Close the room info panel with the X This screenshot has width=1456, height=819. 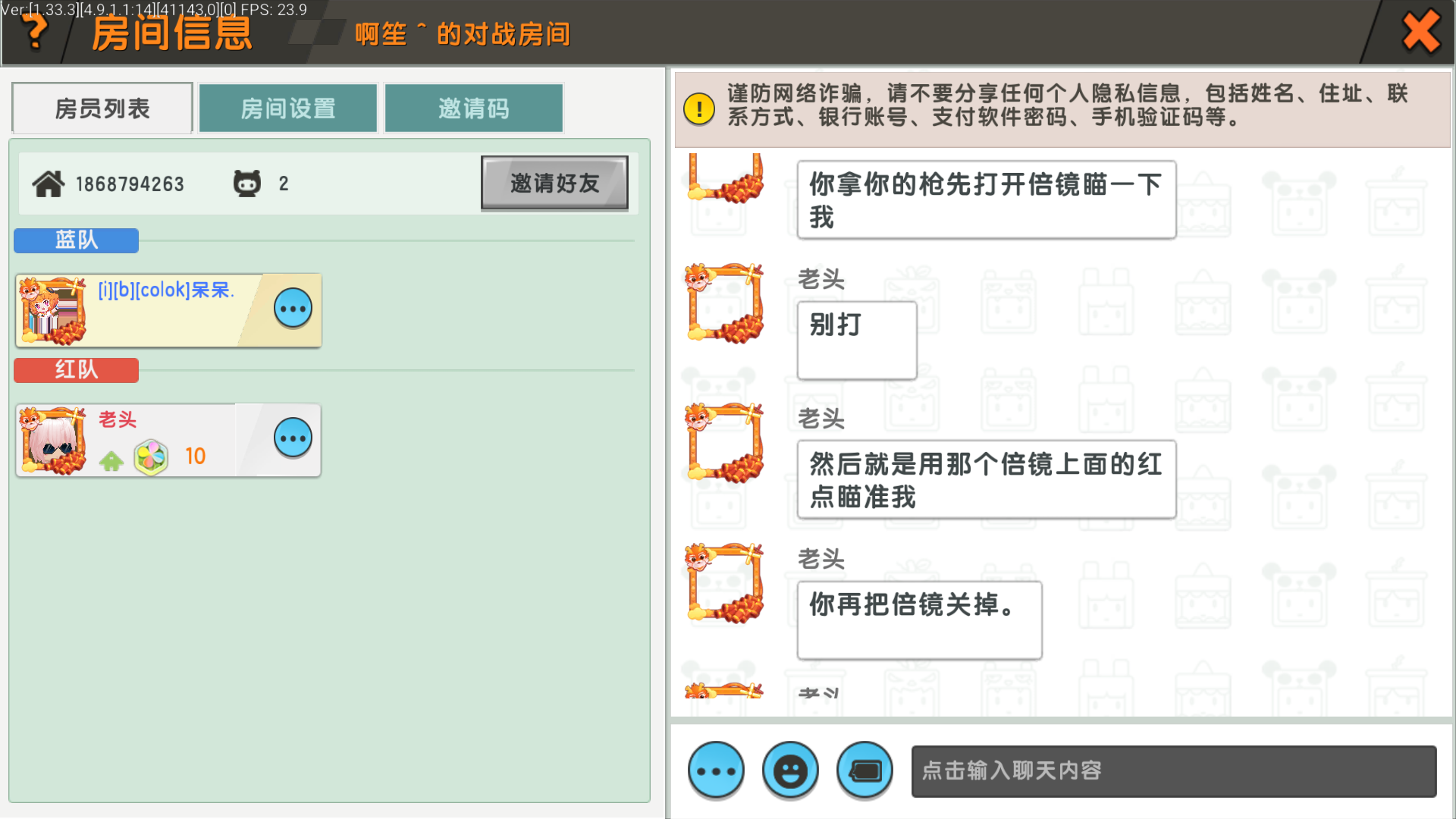click(x=1420, y=32)
